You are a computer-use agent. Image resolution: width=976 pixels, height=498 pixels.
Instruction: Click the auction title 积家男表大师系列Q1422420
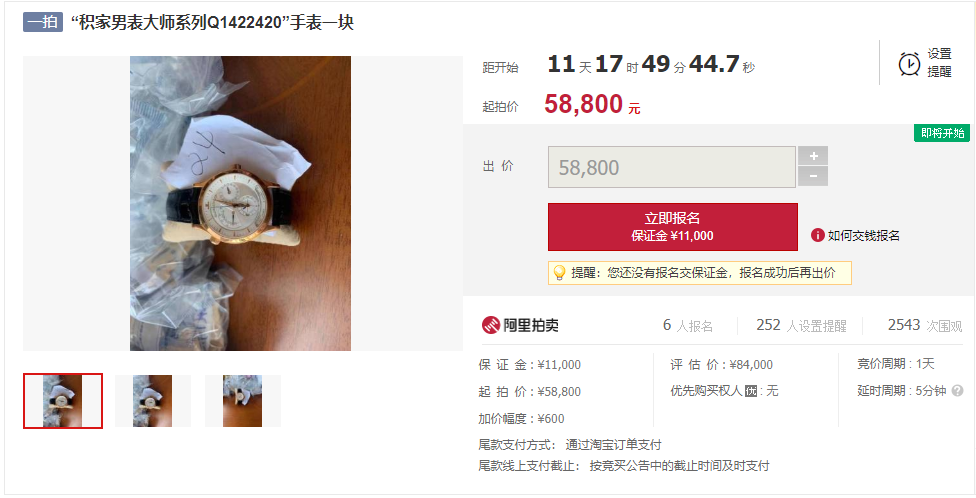click(x=212, y=23)
